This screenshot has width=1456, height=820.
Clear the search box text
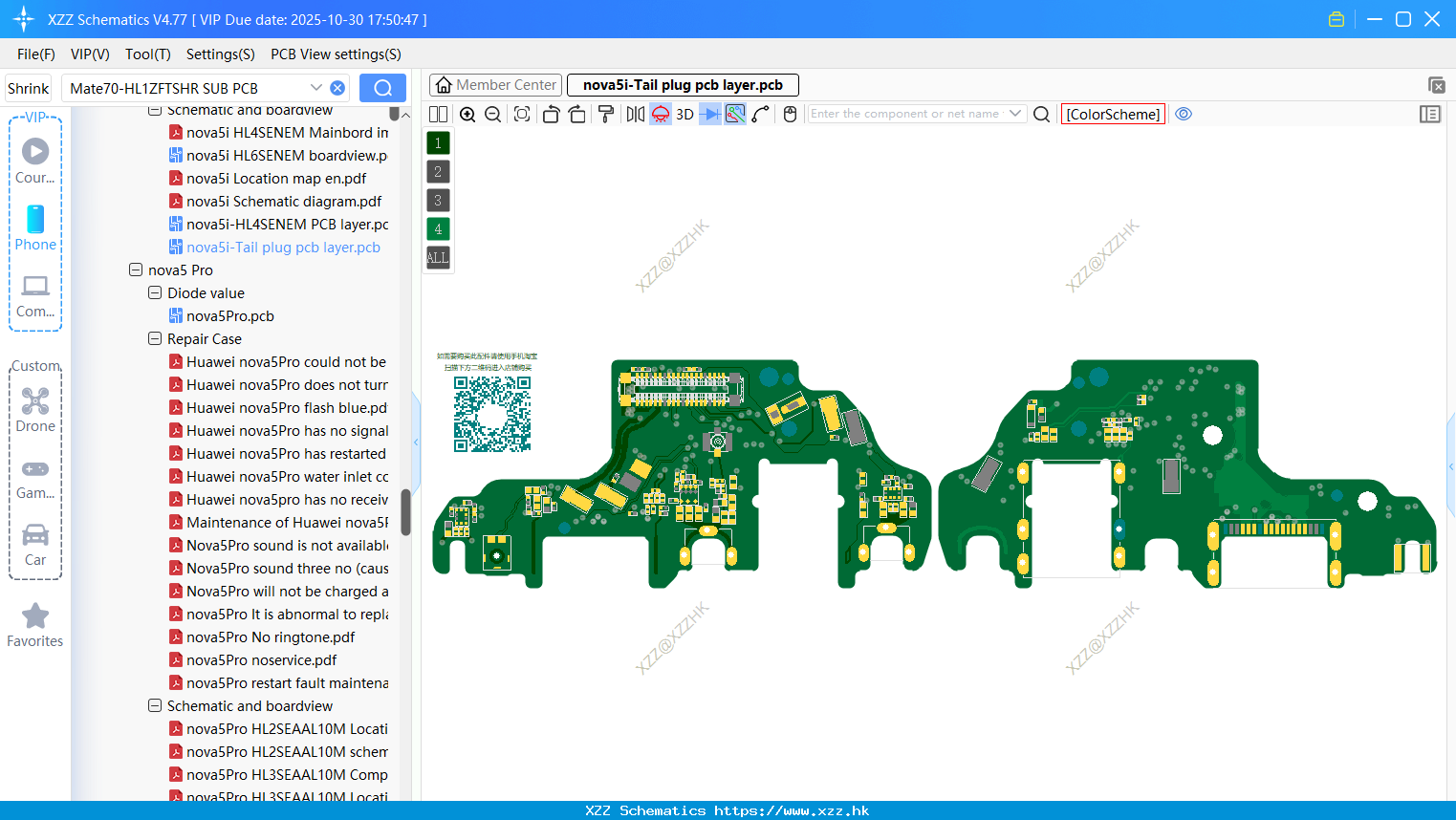coord(337,88)
